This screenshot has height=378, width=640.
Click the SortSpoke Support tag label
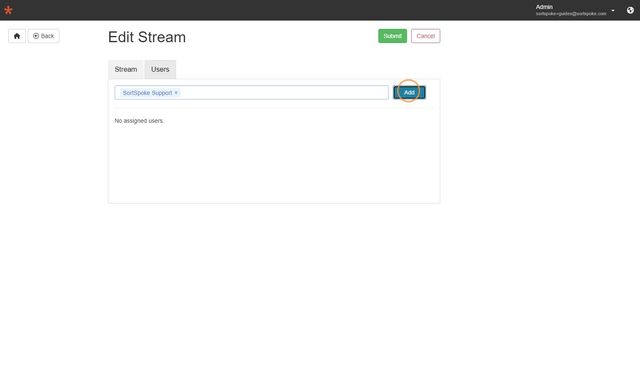(x=147, y=93)
